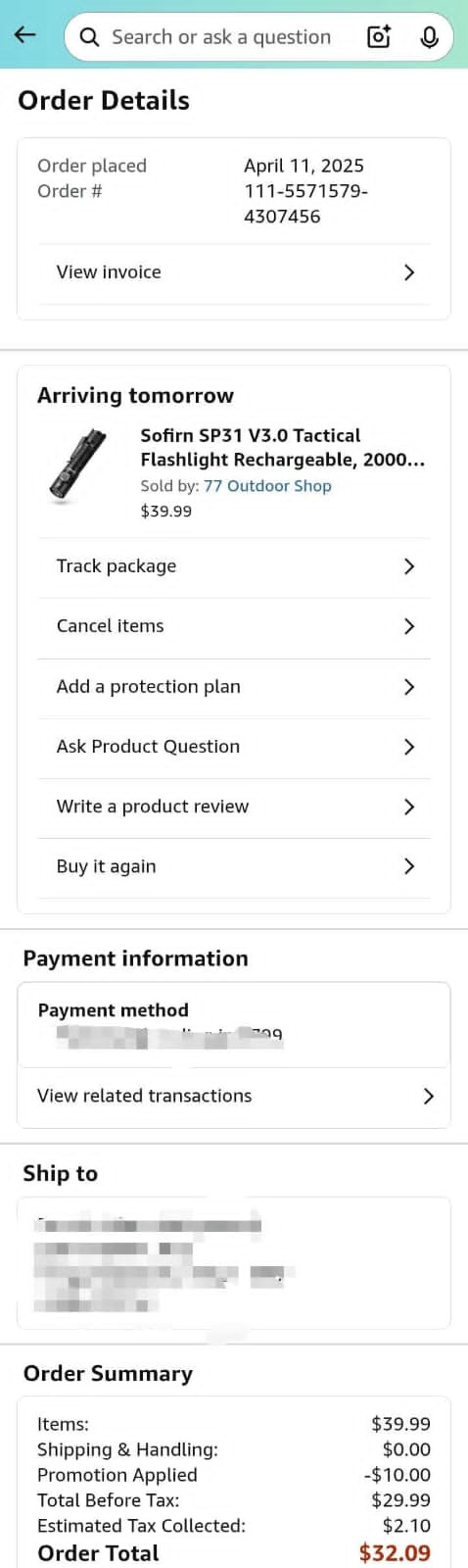Tap the Write a product review chevron
Viewport: 468px width, 1568px height.
[409, 807]
